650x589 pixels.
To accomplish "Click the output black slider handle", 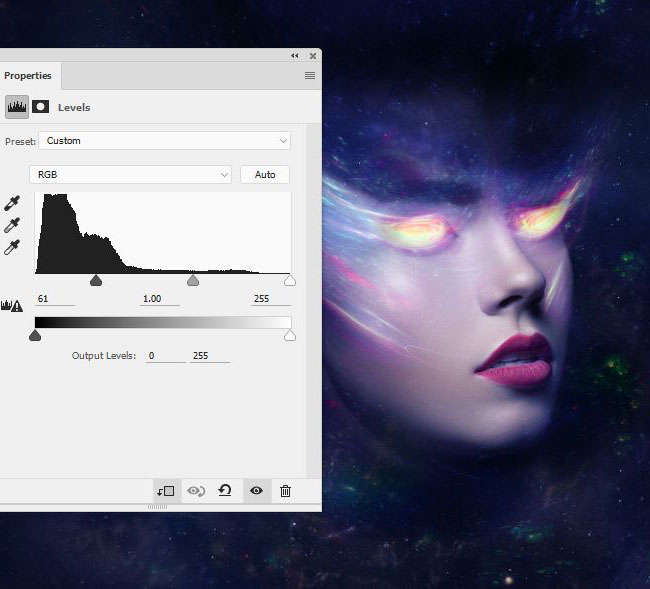I will coord(35,335).
